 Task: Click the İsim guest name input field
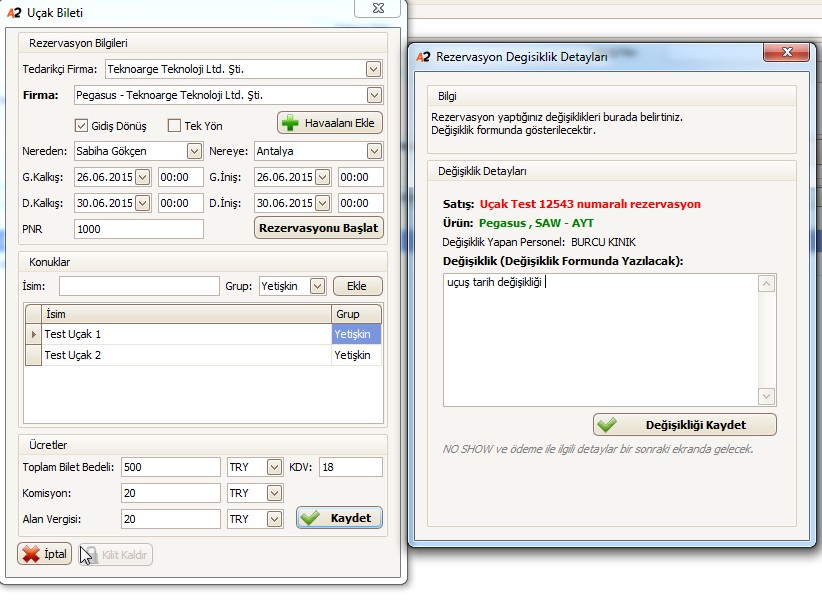click(x=139, y=286)
